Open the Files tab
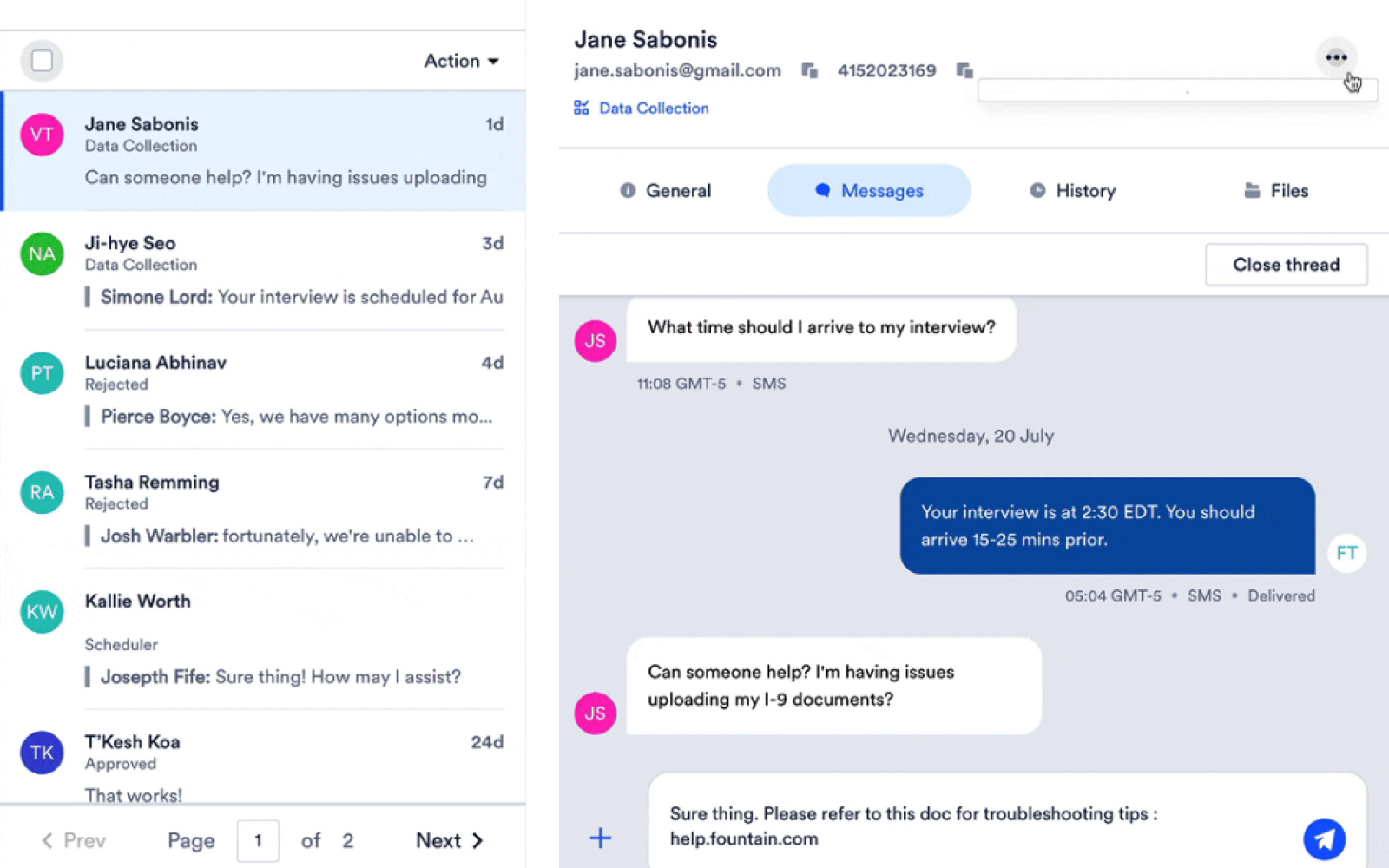This screenshot has width=1389, height=868. [x=1275, y=191]
